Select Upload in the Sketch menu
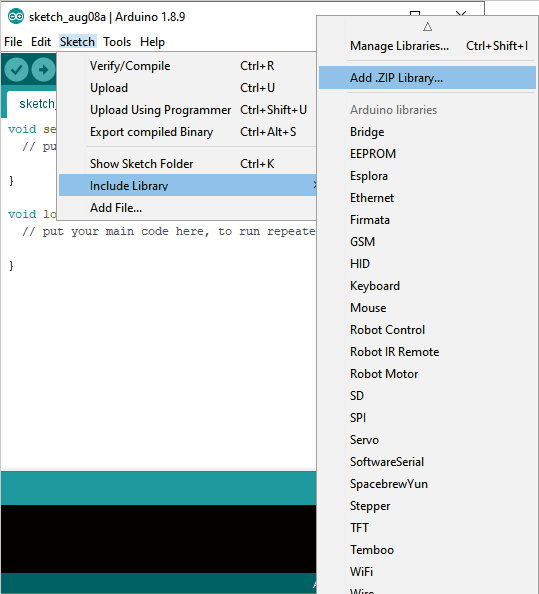 coord(187,88)
